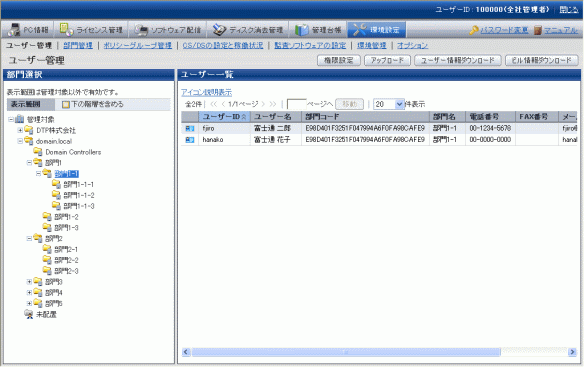This screenshot has height=367, width=584.
Task: Select the 環境設定 tab
Action: (x=377, y=29)
